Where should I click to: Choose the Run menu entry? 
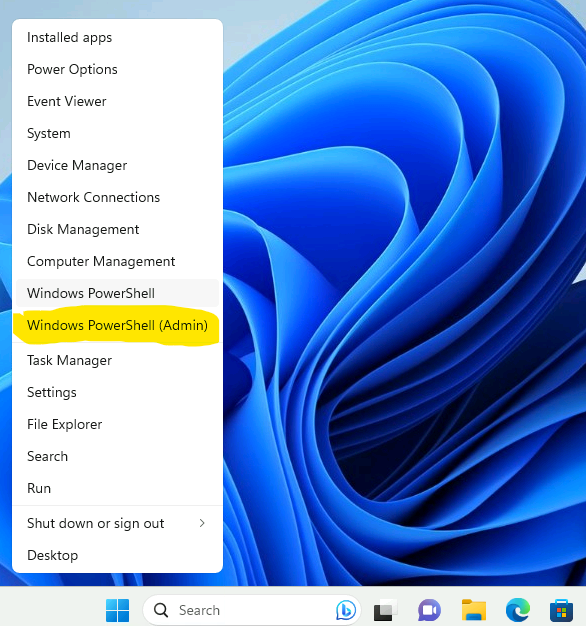point(117,488)
